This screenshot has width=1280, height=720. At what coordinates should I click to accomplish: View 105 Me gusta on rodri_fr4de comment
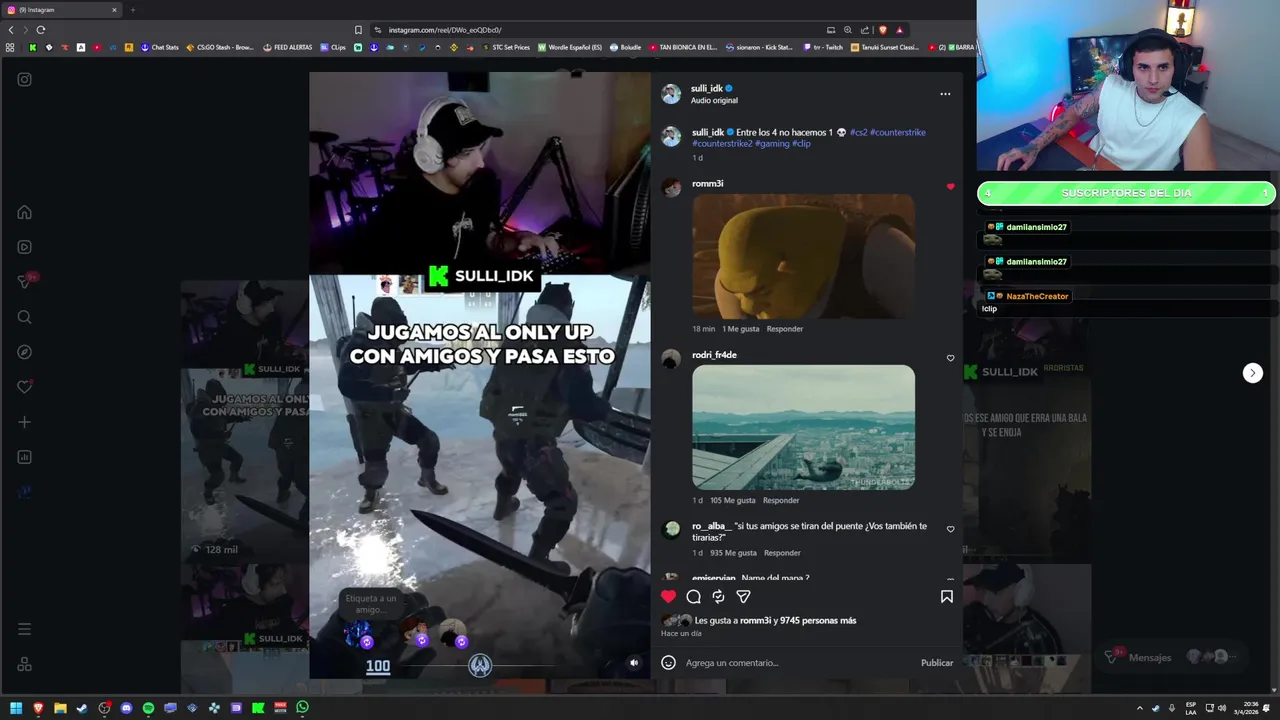pos(733,500)
